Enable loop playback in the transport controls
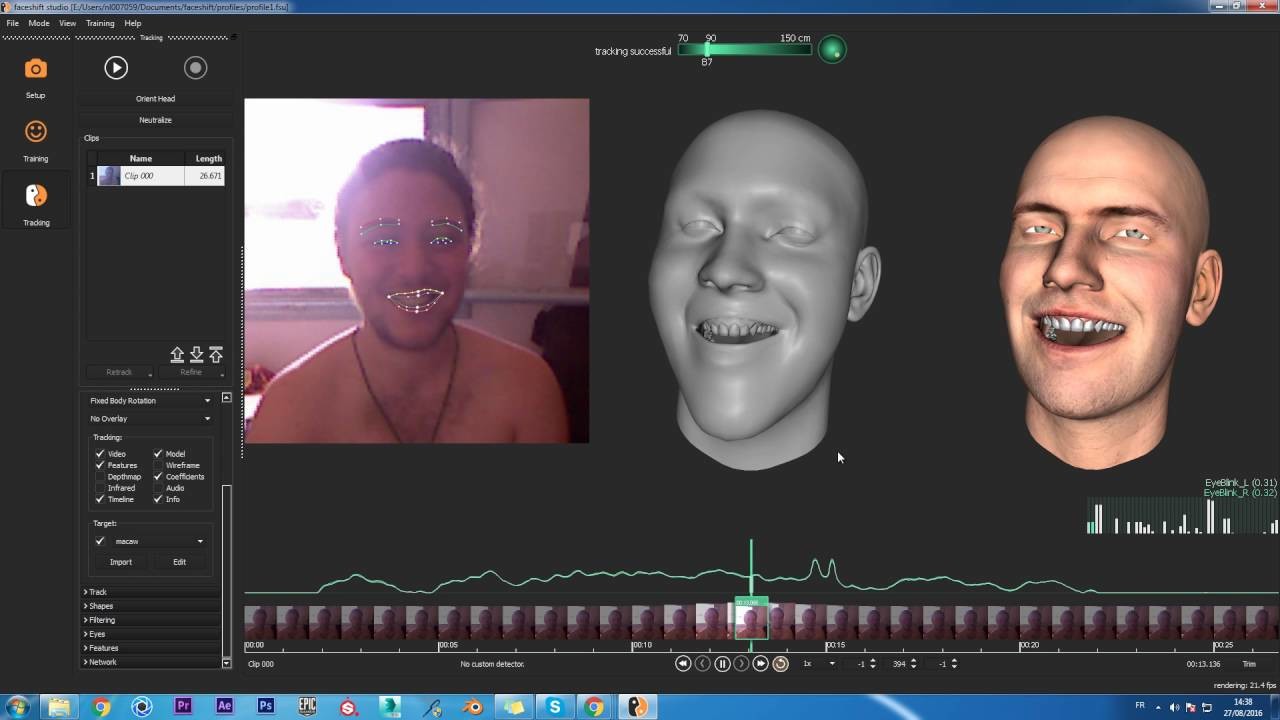Screen dimensions: 1280x720 (x=780, y=663)
